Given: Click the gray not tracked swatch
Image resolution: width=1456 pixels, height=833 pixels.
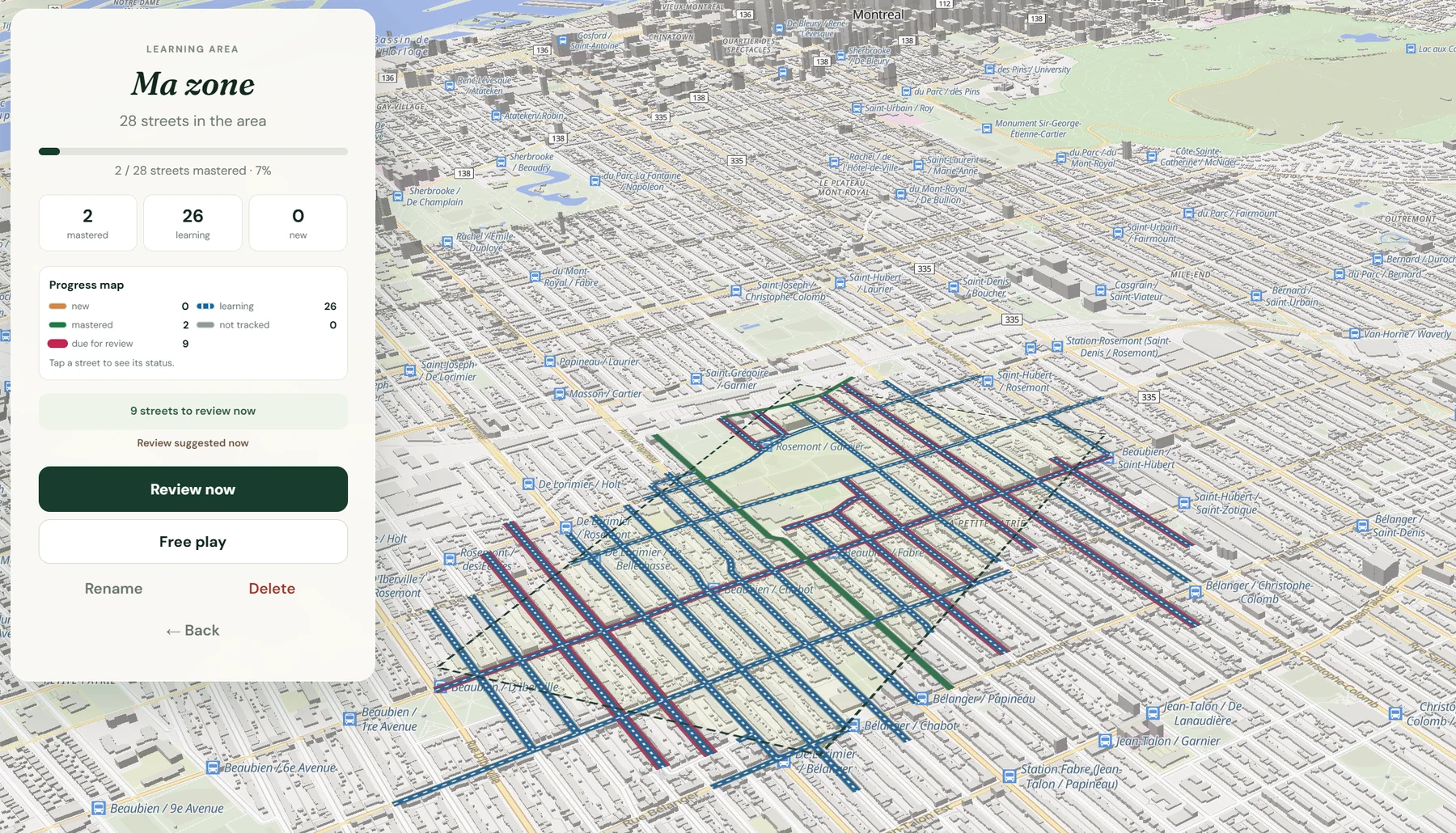Looking at the screenshot, I should [x=205, y=325].
